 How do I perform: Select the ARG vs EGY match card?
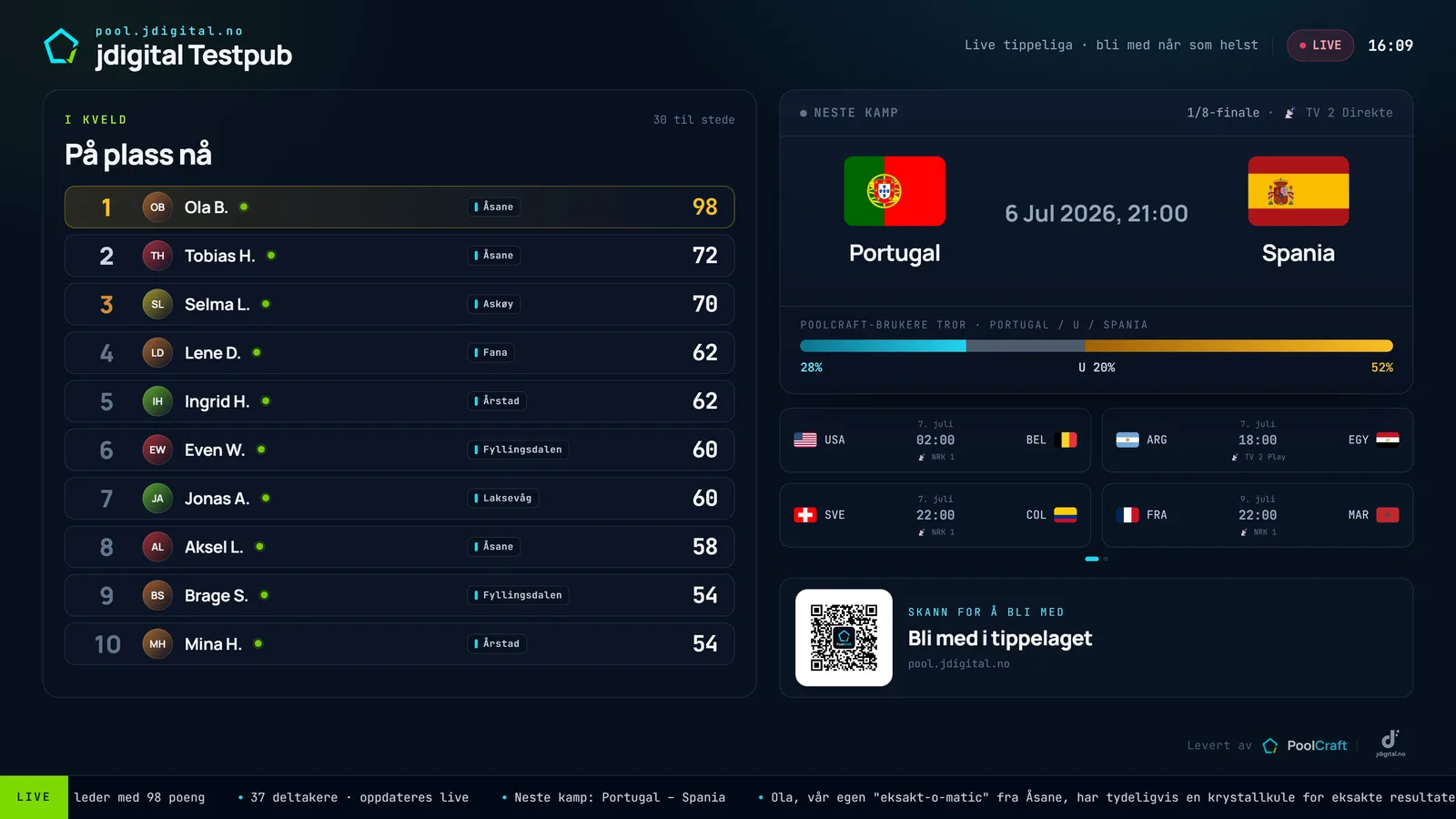1258,440
